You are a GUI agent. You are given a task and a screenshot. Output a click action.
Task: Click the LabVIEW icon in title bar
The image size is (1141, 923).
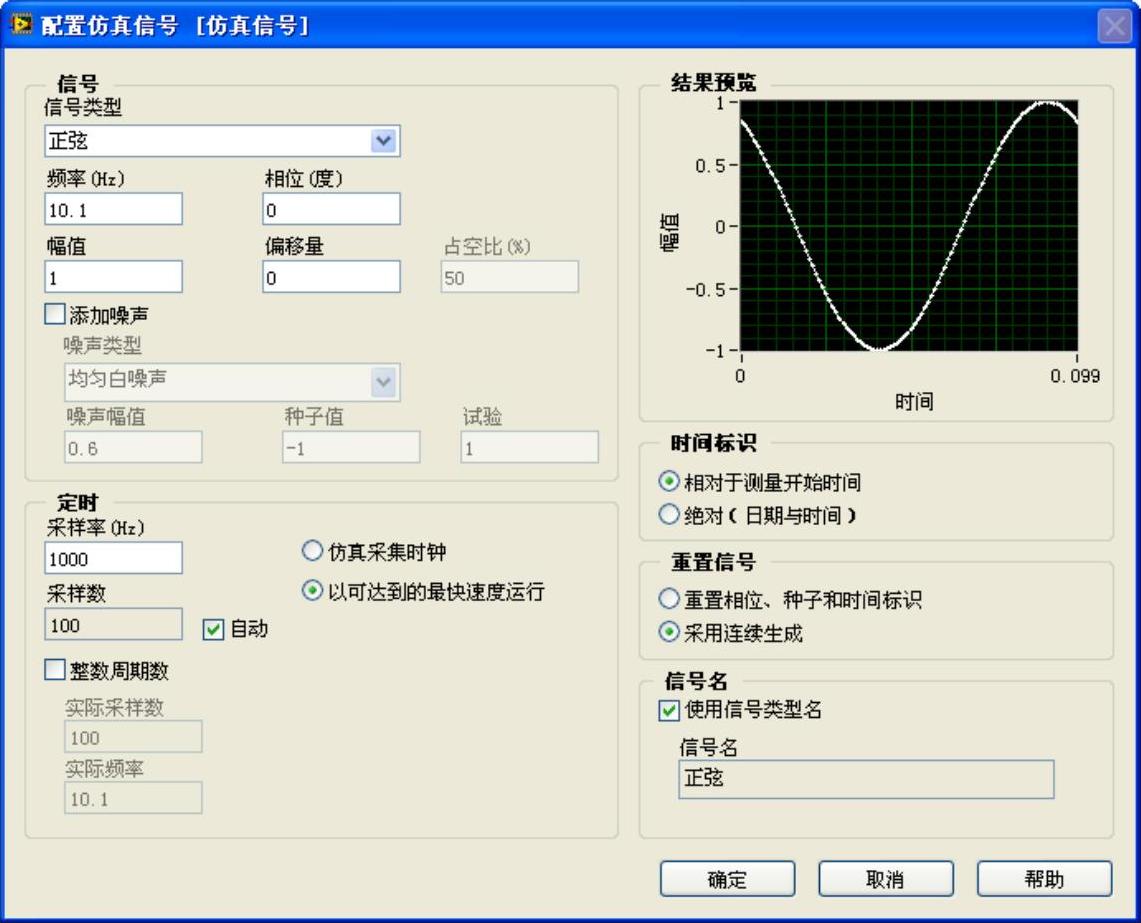21,24
